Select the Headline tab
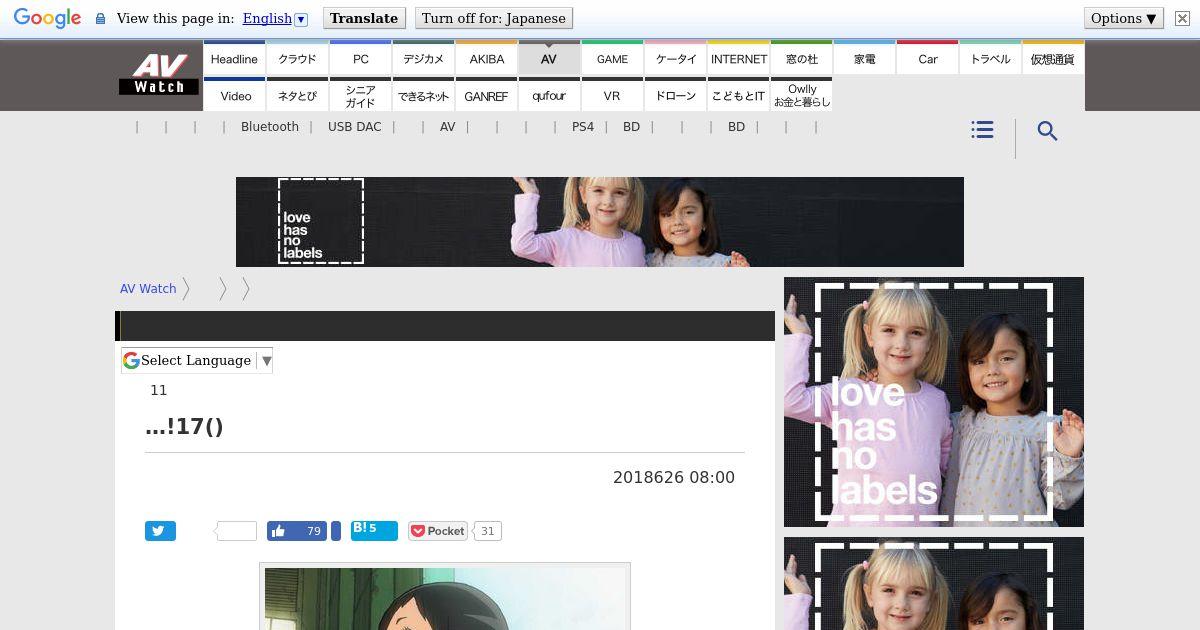This screenshot has height=630, width=1200. coord(234,58)
